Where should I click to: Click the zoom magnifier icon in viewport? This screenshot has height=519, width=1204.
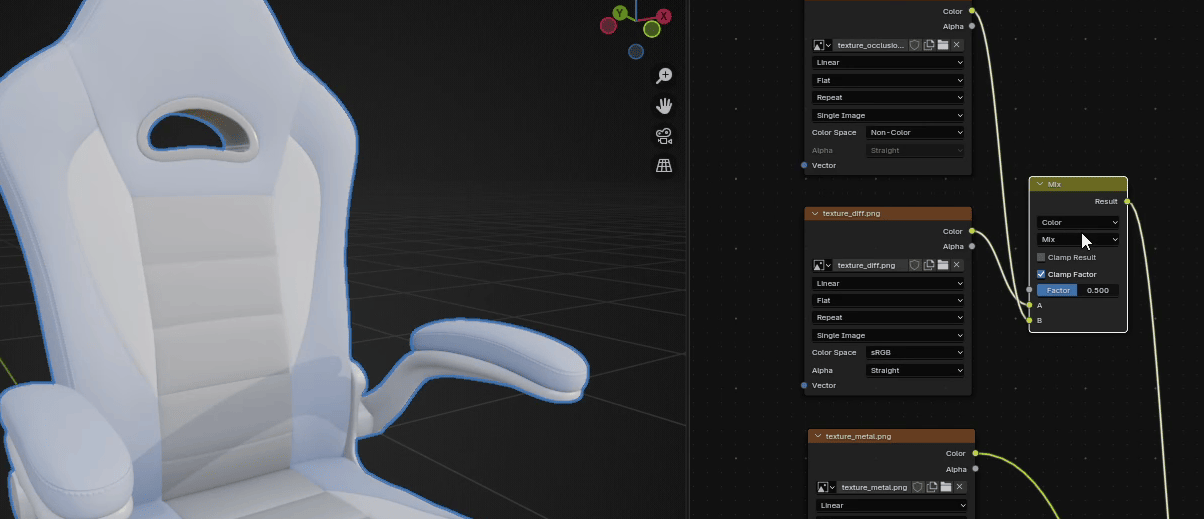(x=663, y=76)
